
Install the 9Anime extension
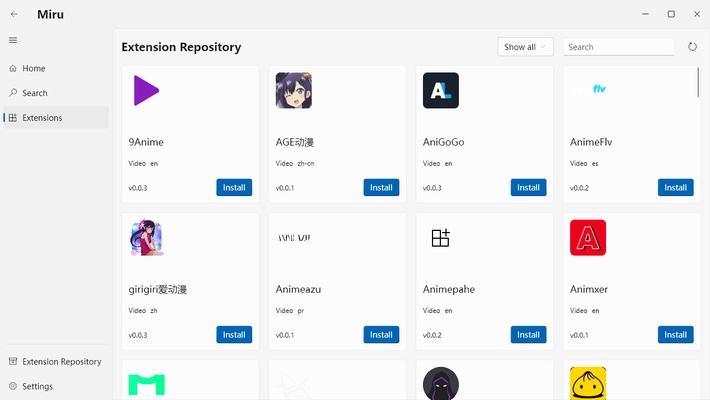(234, 187)
